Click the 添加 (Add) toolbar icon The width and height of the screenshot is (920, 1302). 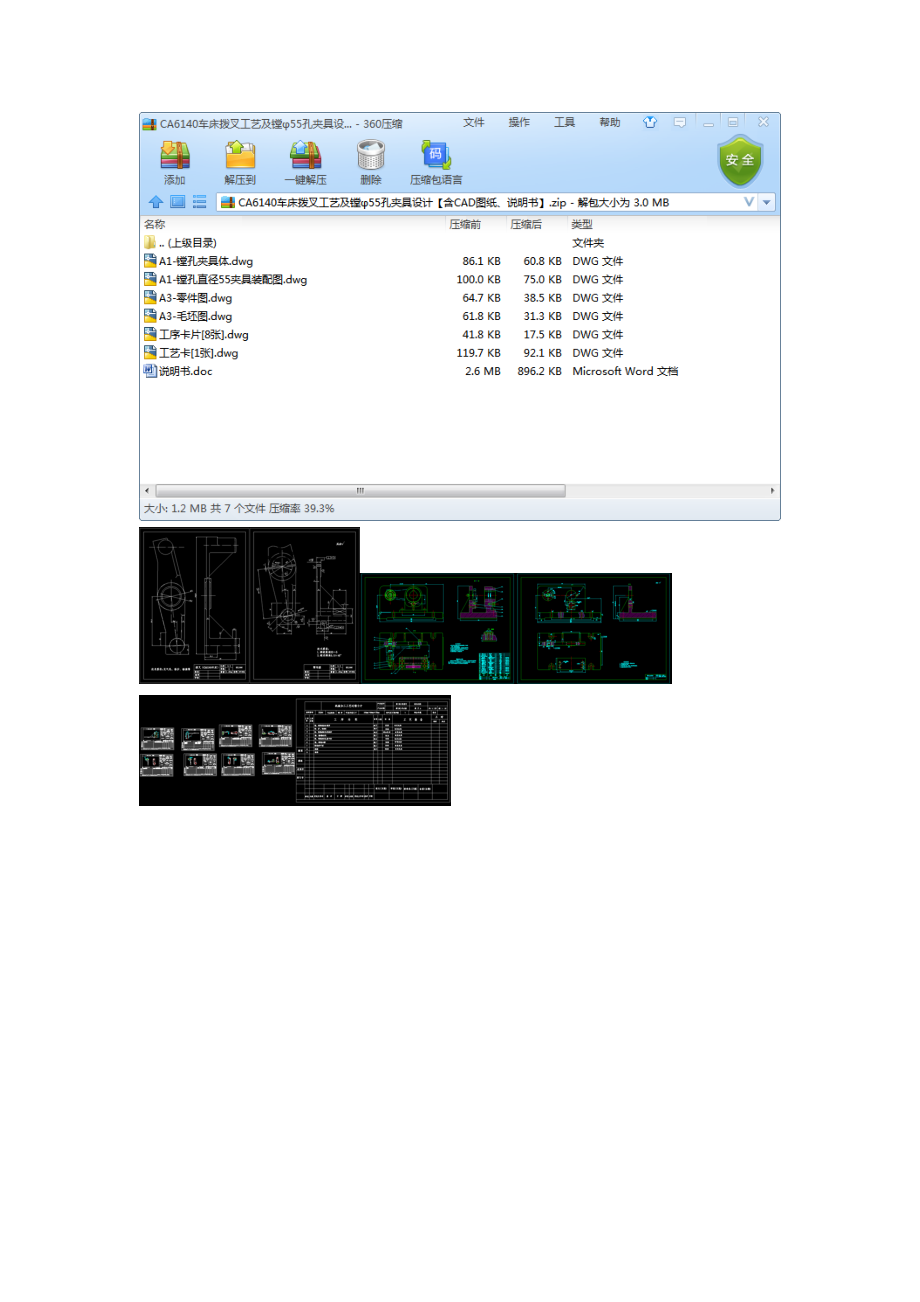[x=174, y=154]
